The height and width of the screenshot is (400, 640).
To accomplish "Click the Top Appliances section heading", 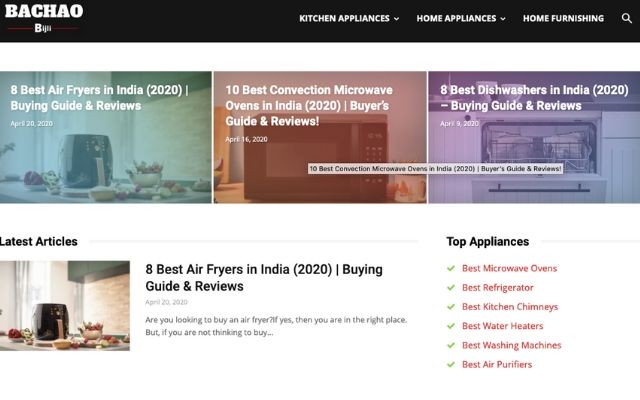I will pyautogui.click(x=487, y=241).
